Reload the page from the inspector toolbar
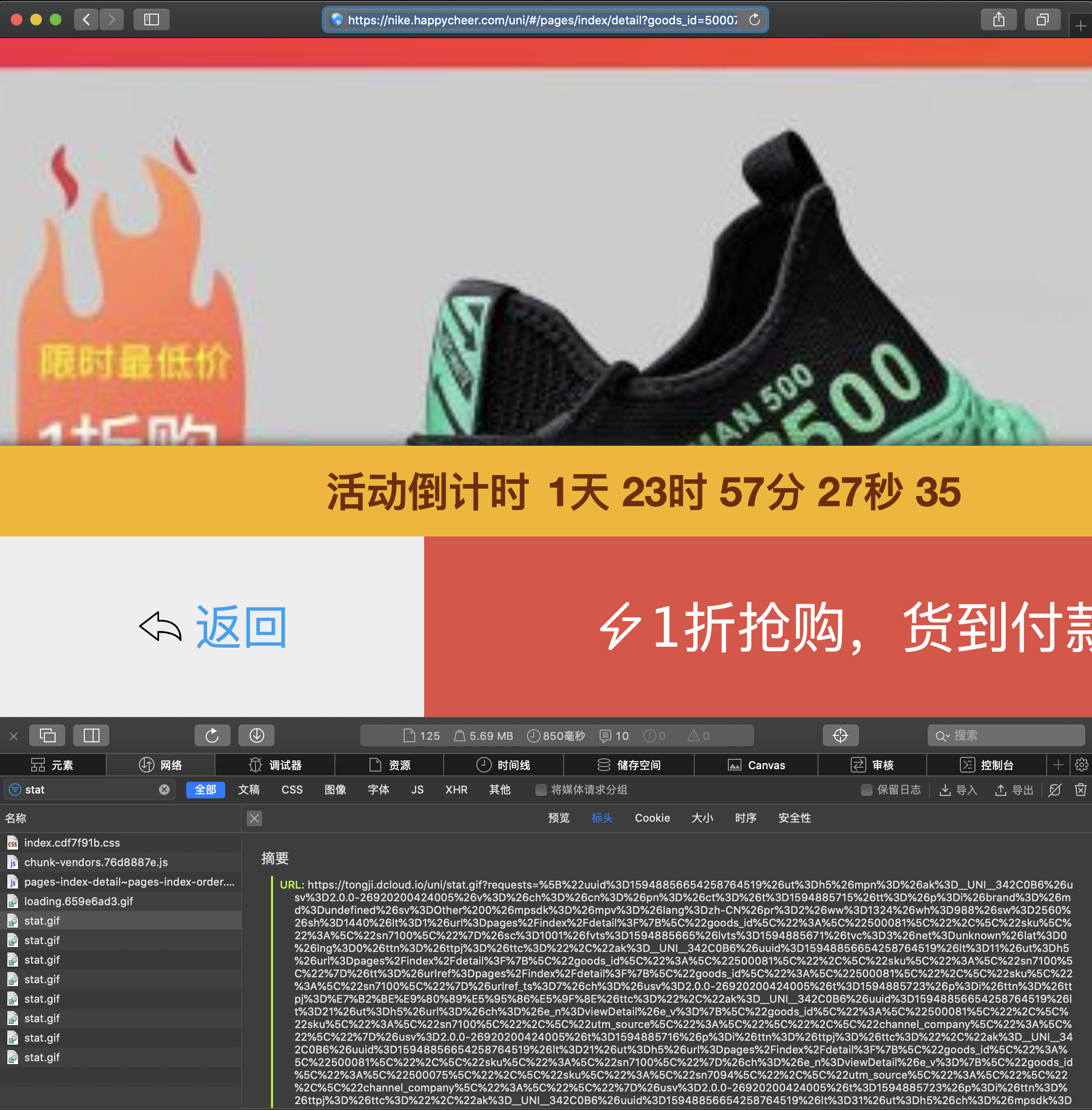The image size is (1092, 1110). click(x=212, y=735)
